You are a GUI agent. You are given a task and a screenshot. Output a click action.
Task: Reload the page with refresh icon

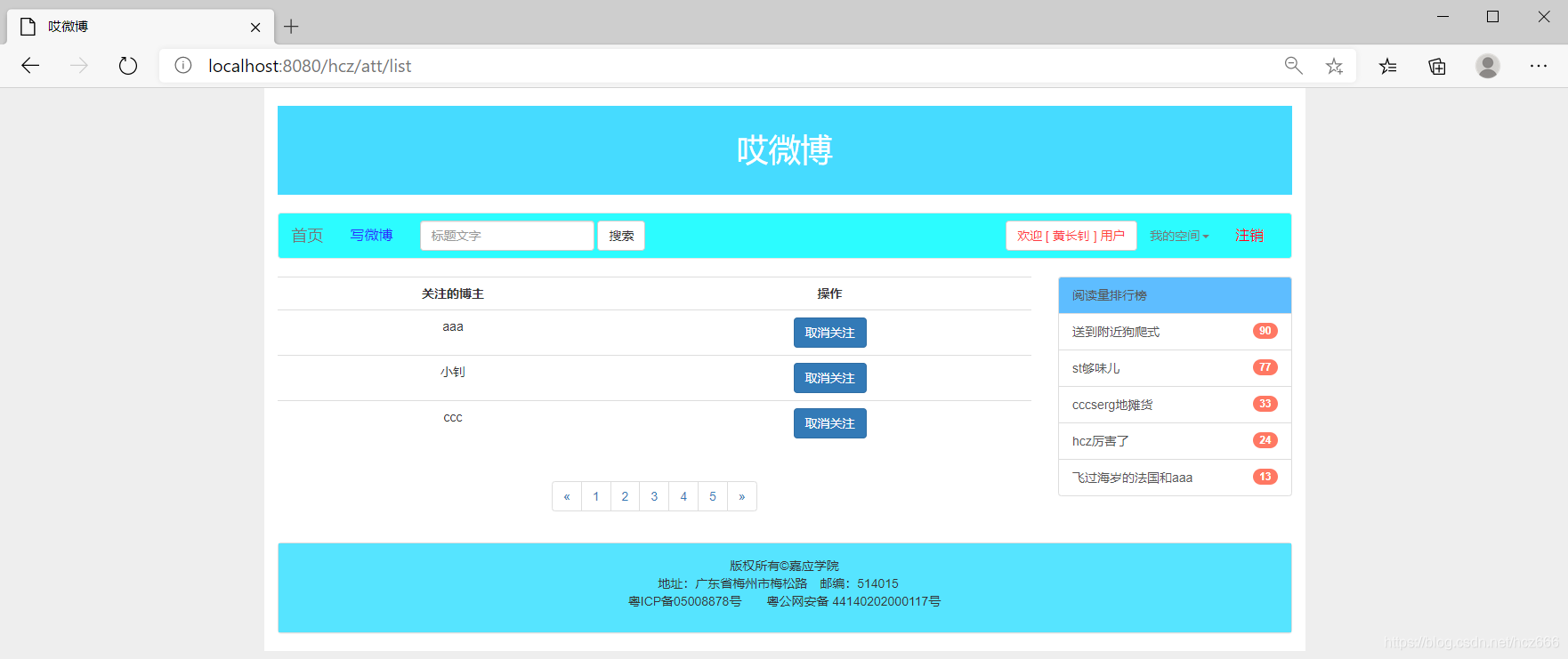128,66
